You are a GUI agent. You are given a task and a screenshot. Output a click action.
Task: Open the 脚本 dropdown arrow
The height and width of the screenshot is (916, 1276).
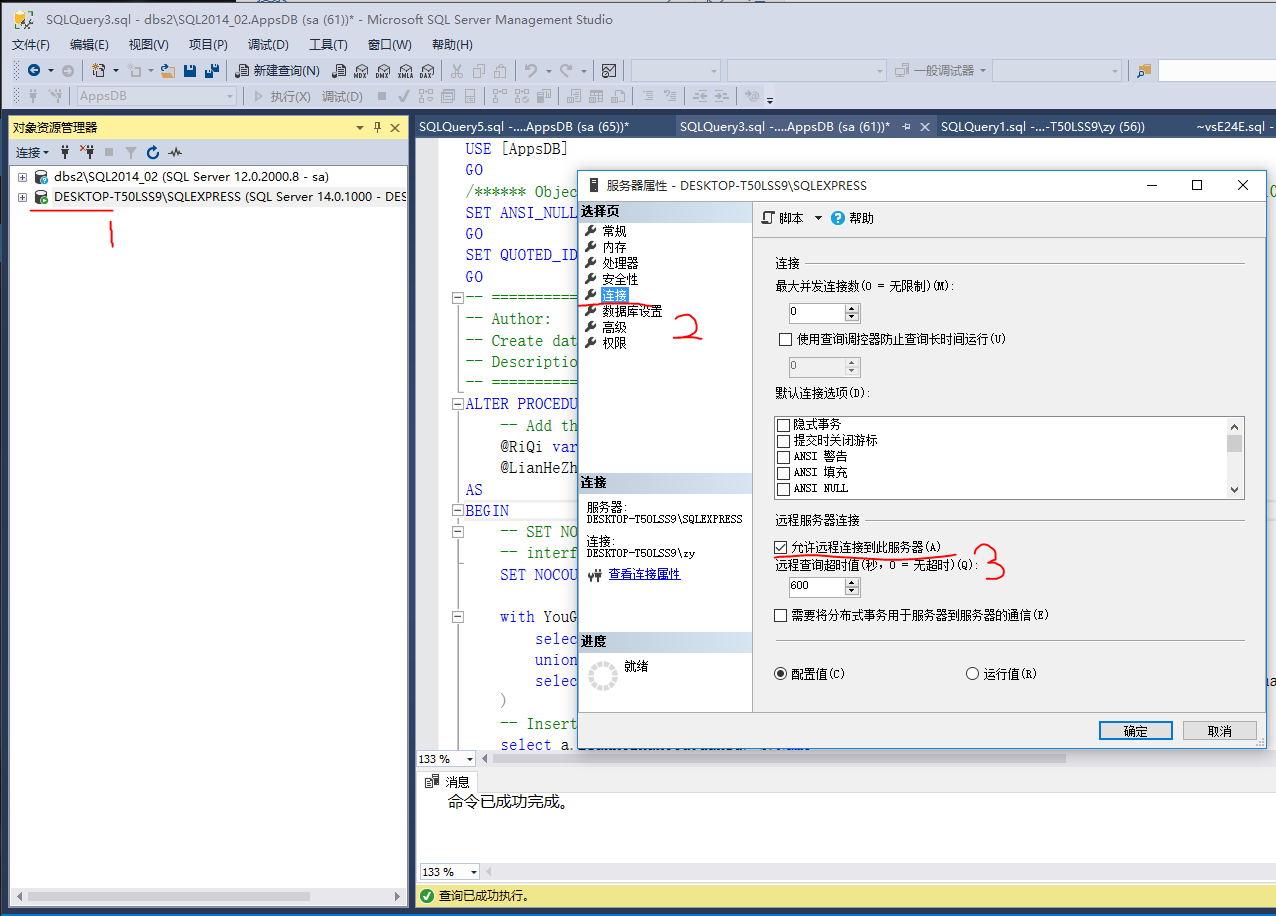tap(818, 218)
